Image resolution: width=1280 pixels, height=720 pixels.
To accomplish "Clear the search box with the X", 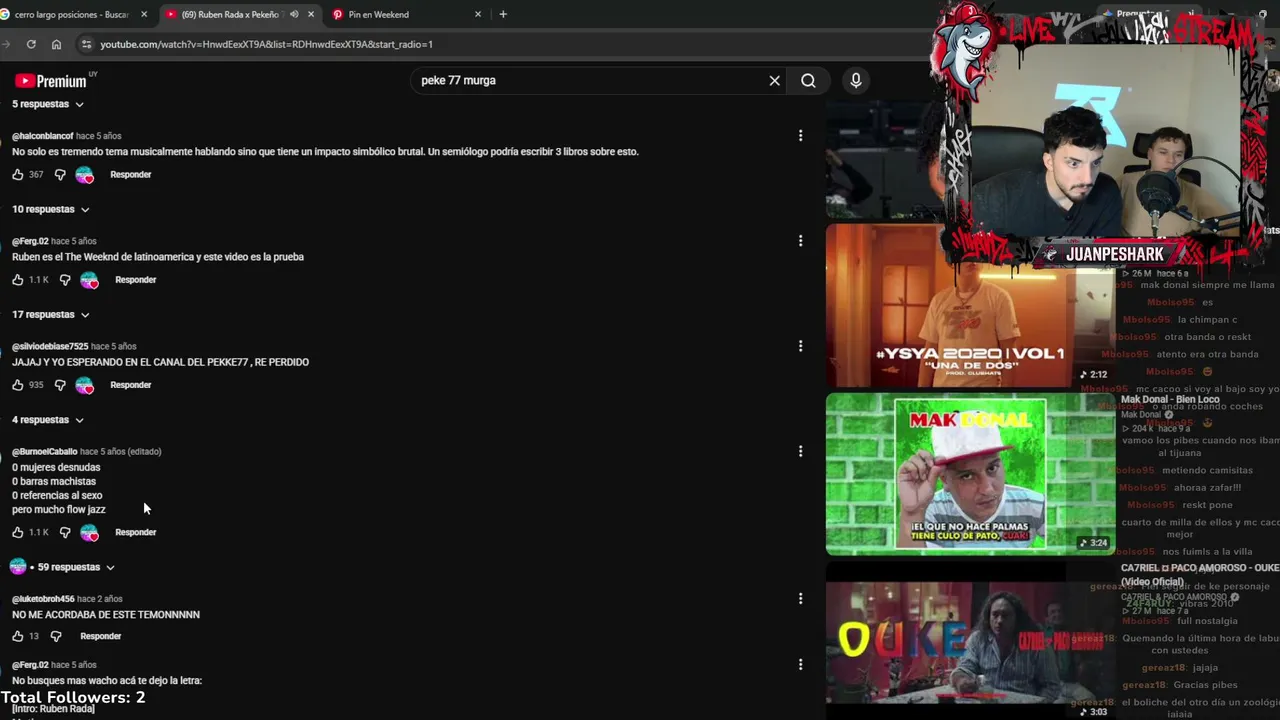I will point(774,81).
